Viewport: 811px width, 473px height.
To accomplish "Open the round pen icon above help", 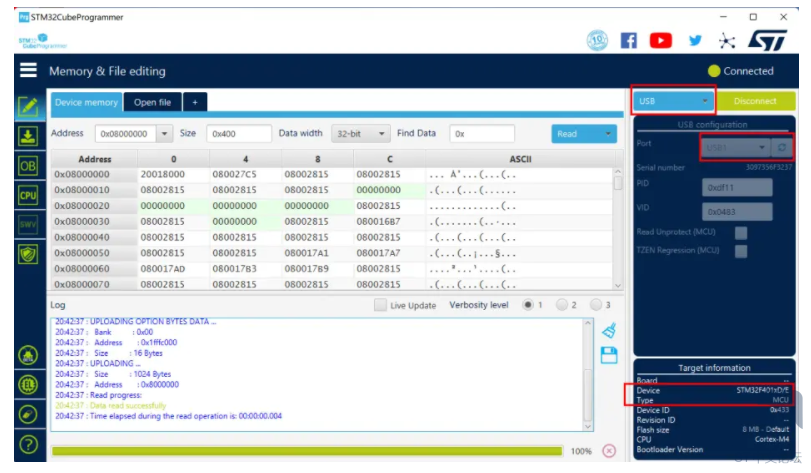I will (x=28, y=415).
